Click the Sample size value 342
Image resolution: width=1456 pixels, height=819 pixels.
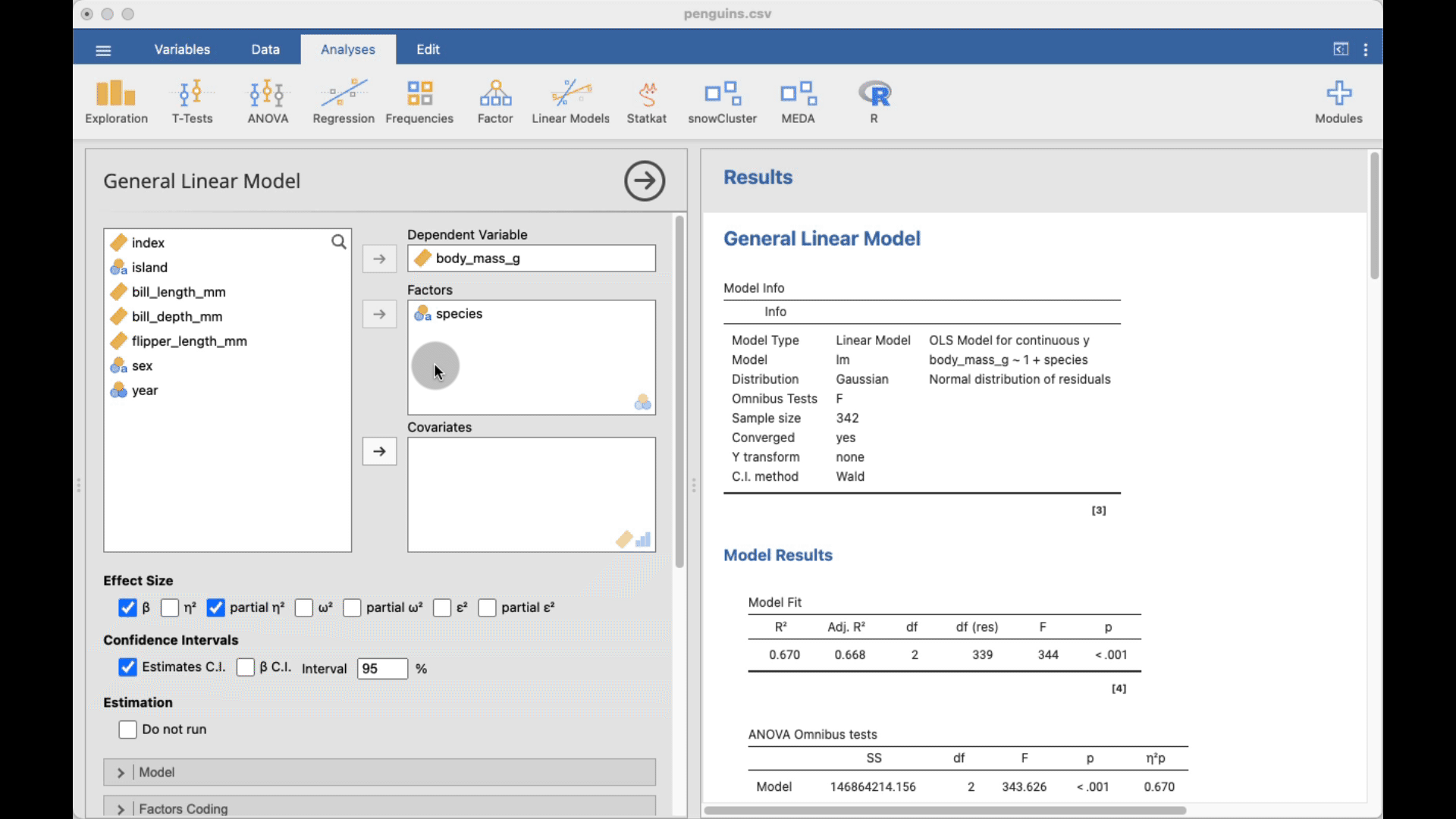[847, 418]
